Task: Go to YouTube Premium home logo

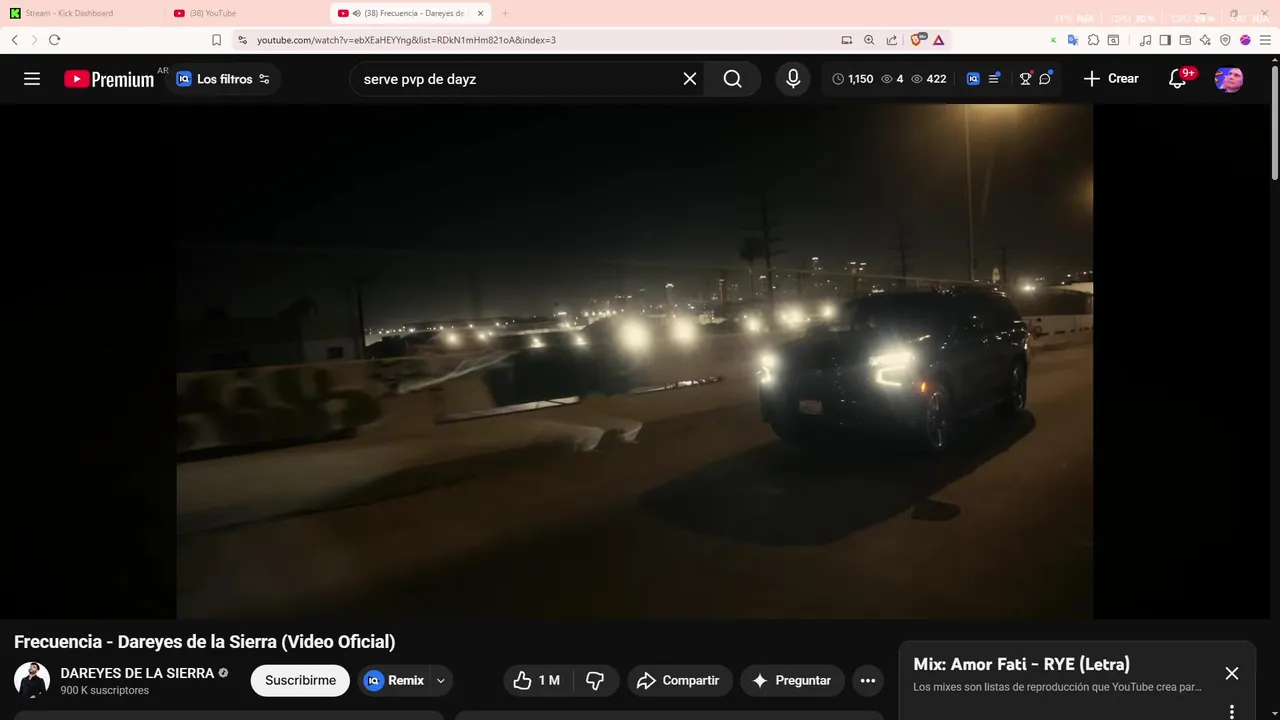Action: (109, 79)
